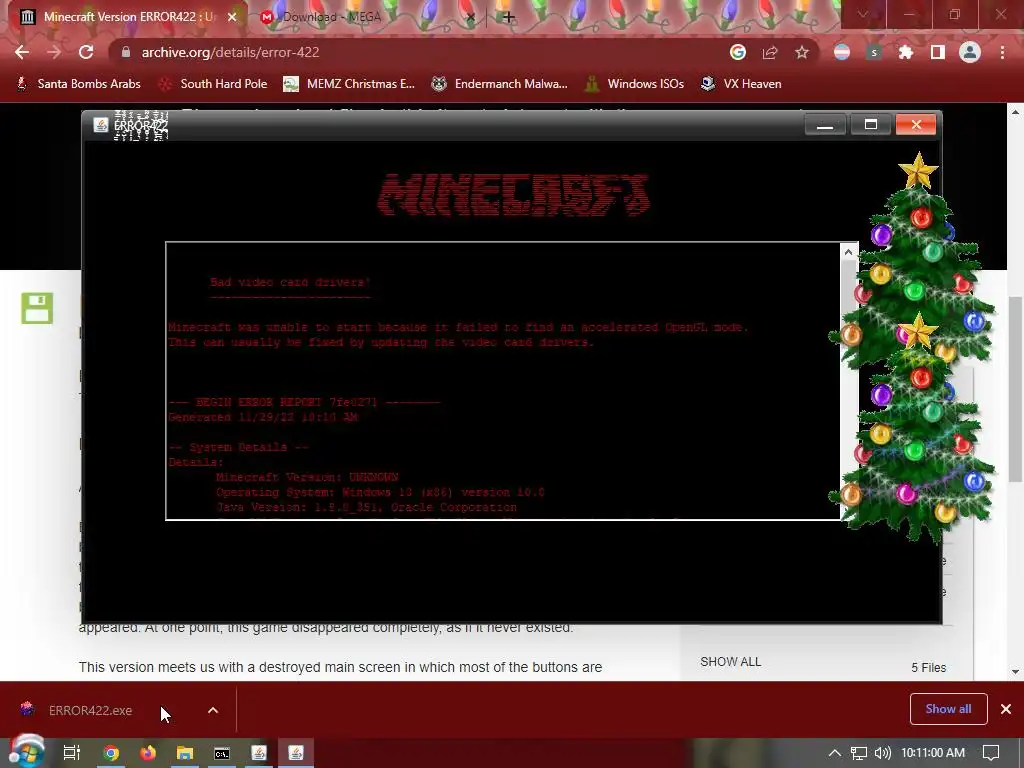Click Show all downloads button
Image resolution: width=1024 pixels, height=768 pixels.
[948, 709]
